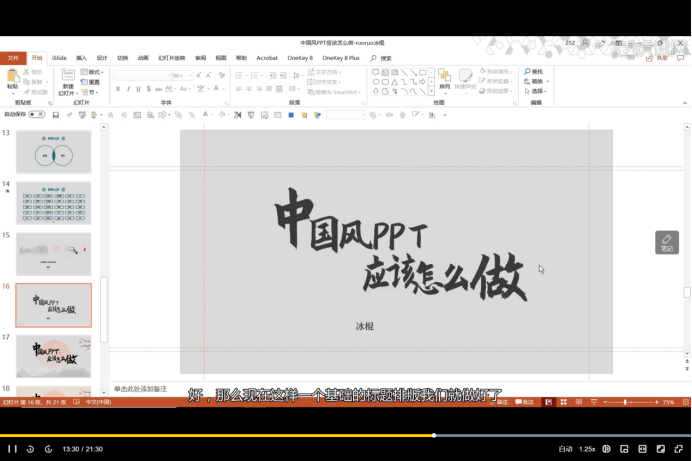Viewport: 692px width, 461px height.
Task: Switch to the OneKey 8 Plus tab
Action: click(341, 58)
